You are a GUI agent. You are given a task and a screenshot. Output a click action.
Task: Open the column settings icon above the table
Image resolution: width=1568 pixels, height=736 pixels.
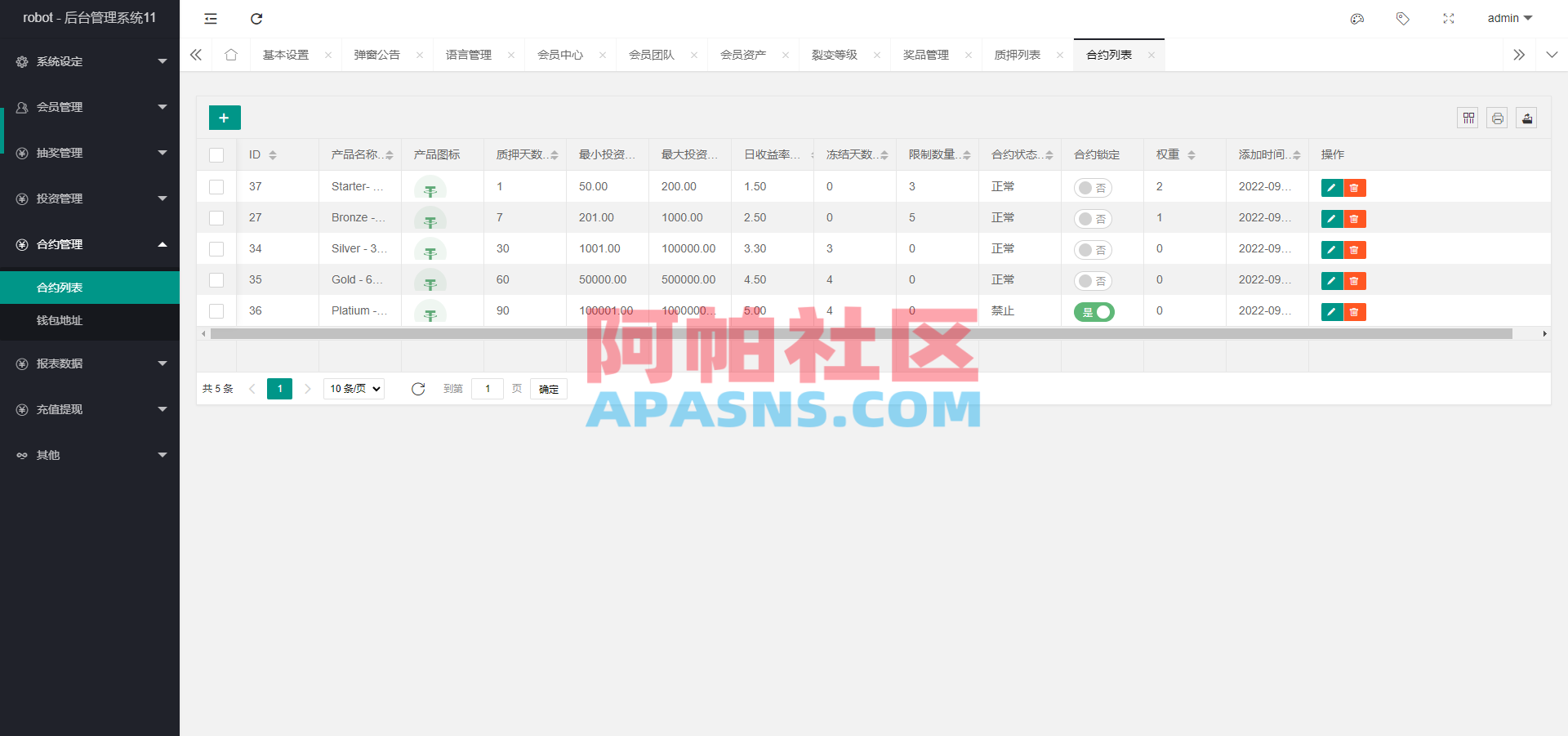pos(1468,118)
